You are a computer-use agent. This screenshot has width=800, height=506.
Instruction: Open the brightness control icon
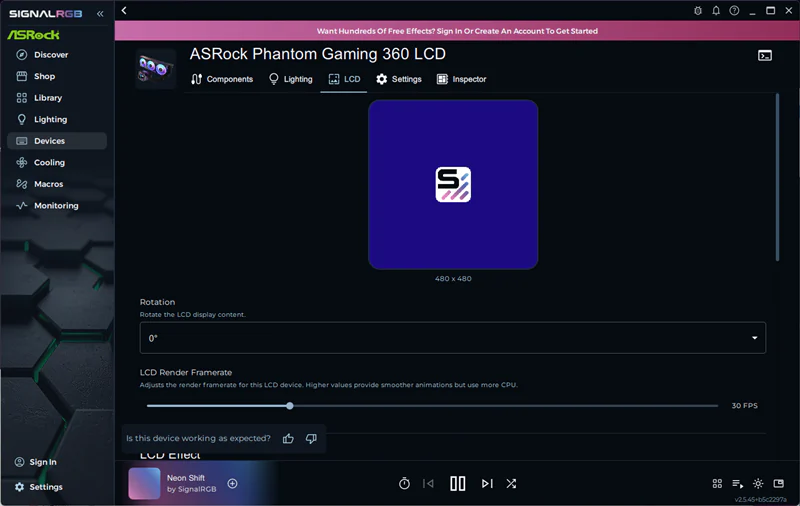pyautogui.click(x=758, y=483)
